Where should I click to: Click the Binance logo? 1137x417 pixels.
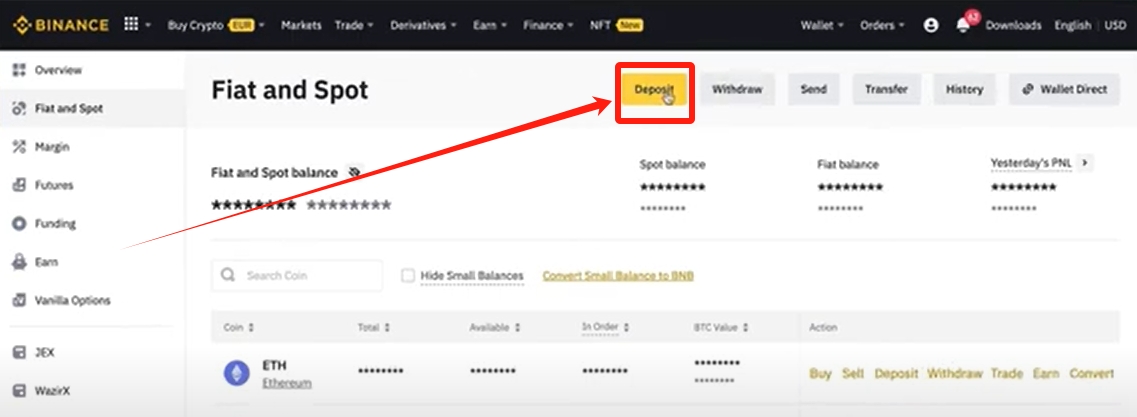pyautogui.click(x=60, y=25)
